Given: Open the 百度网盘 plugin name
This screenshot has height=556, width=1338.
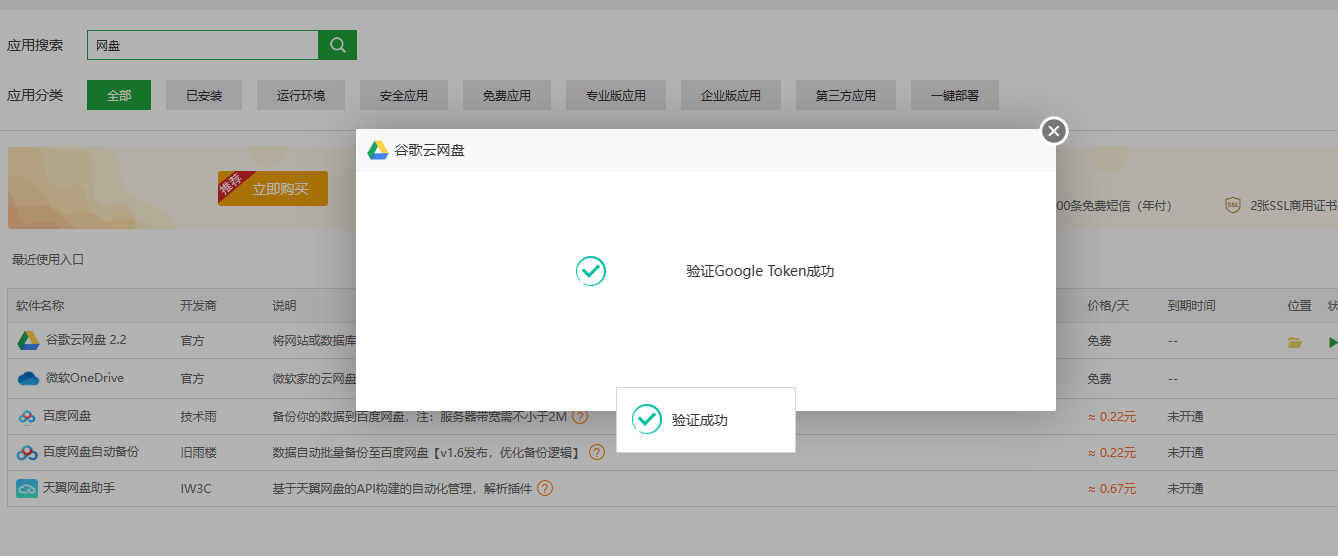Looking at the screenshot, I should pyautogui.click(x=67, y=416).
